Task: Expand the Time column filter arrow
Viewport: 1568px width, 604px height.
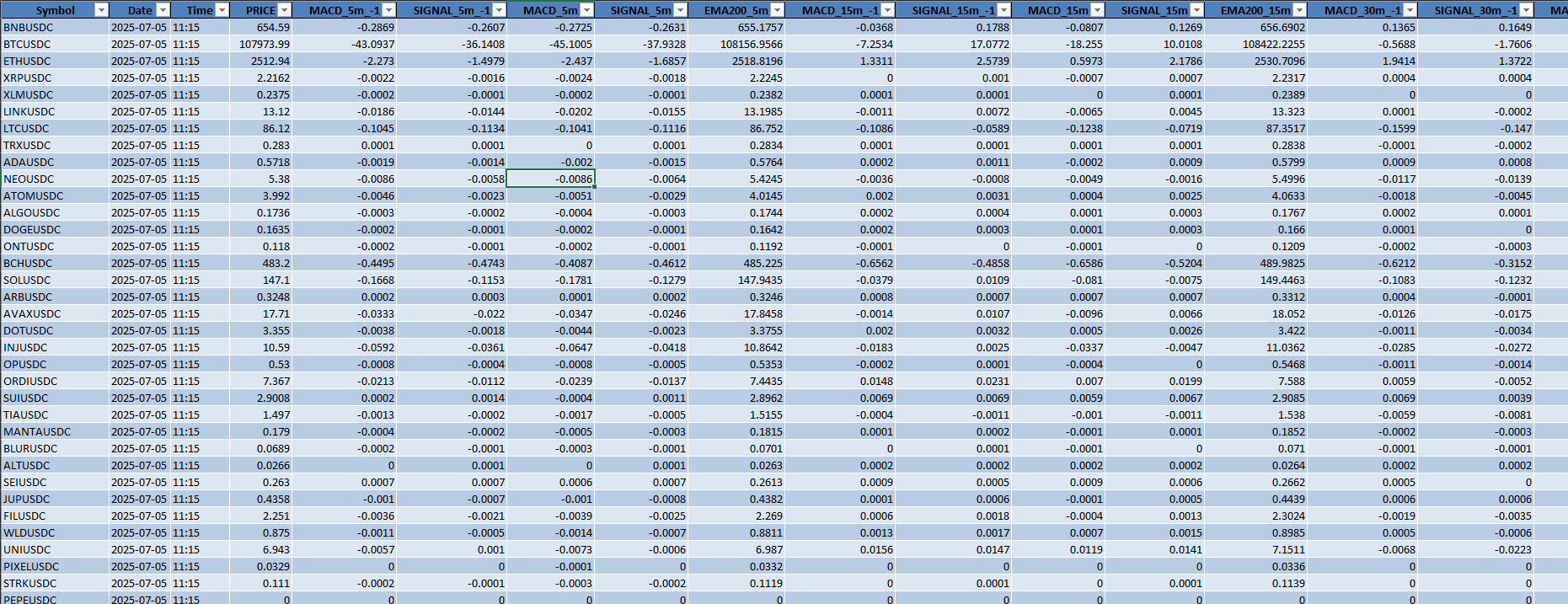Action: coord(222,10)
